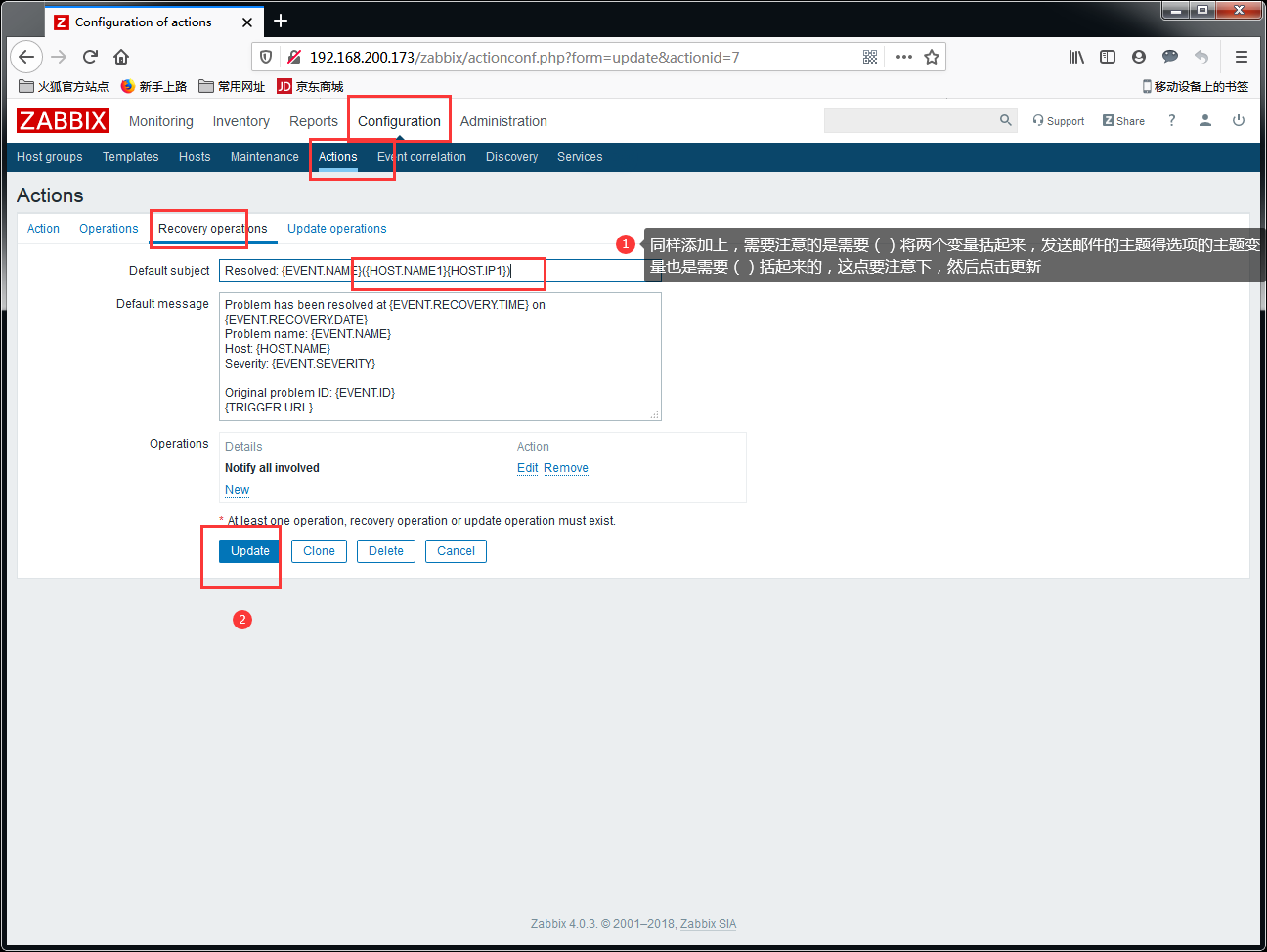The image size is (1267, 952).
Task: Open Zabbix Share link
Action: 1123,121
